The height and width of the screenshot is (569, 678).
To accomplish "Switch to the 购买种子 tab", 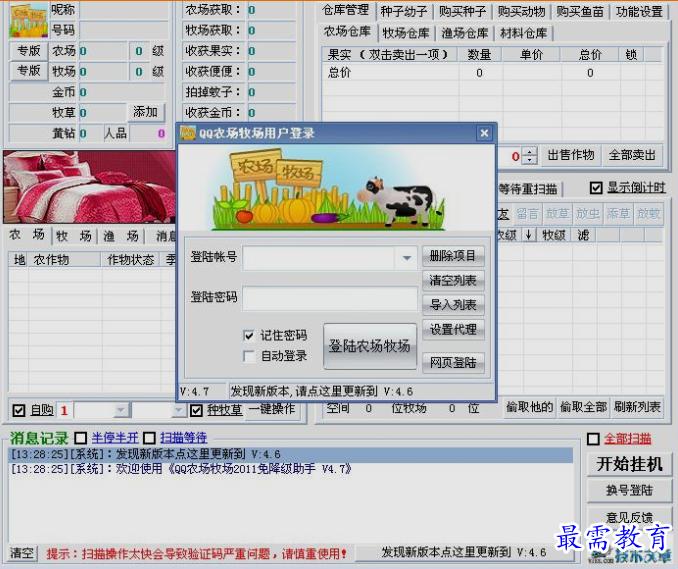I will pos(462,11).
